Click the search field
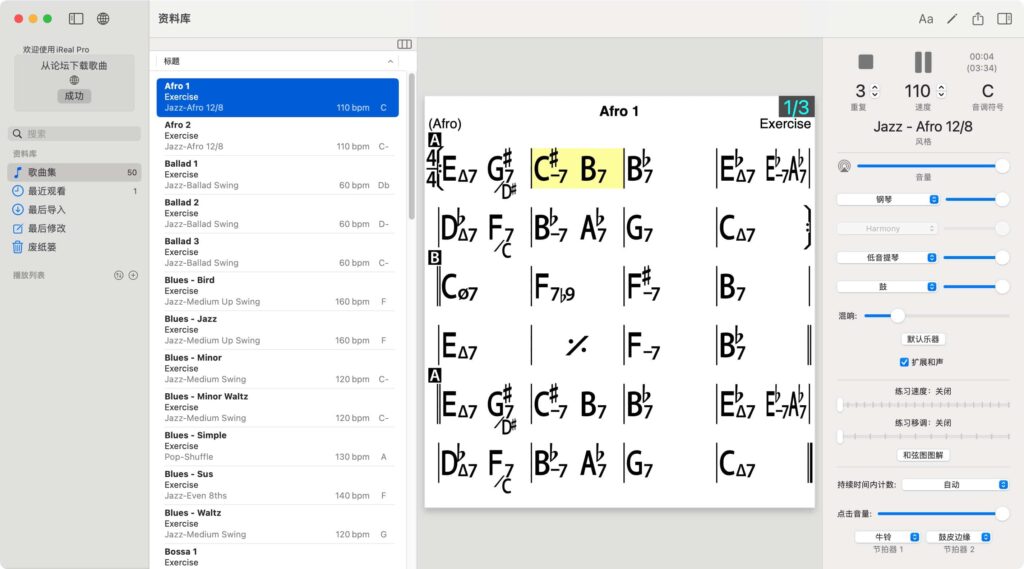Screen dimensions: 1024x569 point(74,134)
